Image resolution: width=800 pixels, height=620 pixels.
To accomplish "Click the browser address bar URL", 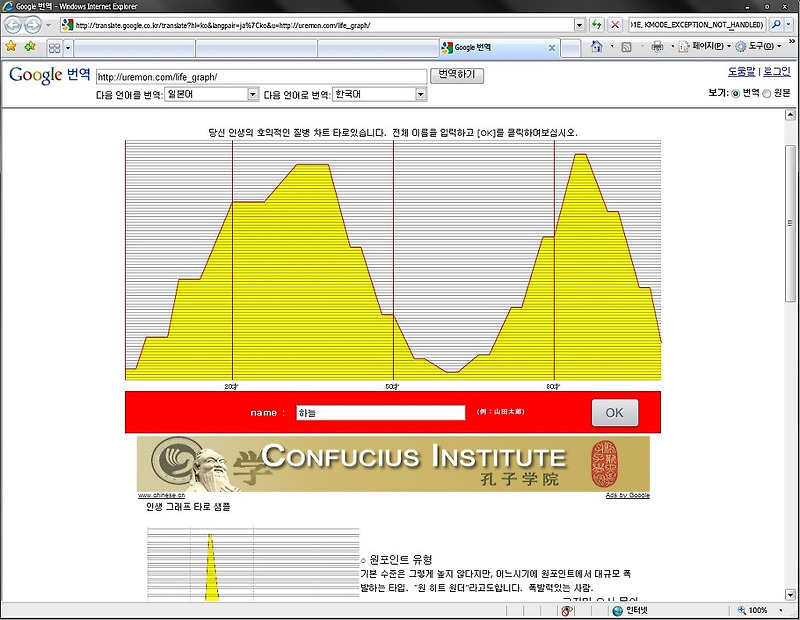I will 222,25.
